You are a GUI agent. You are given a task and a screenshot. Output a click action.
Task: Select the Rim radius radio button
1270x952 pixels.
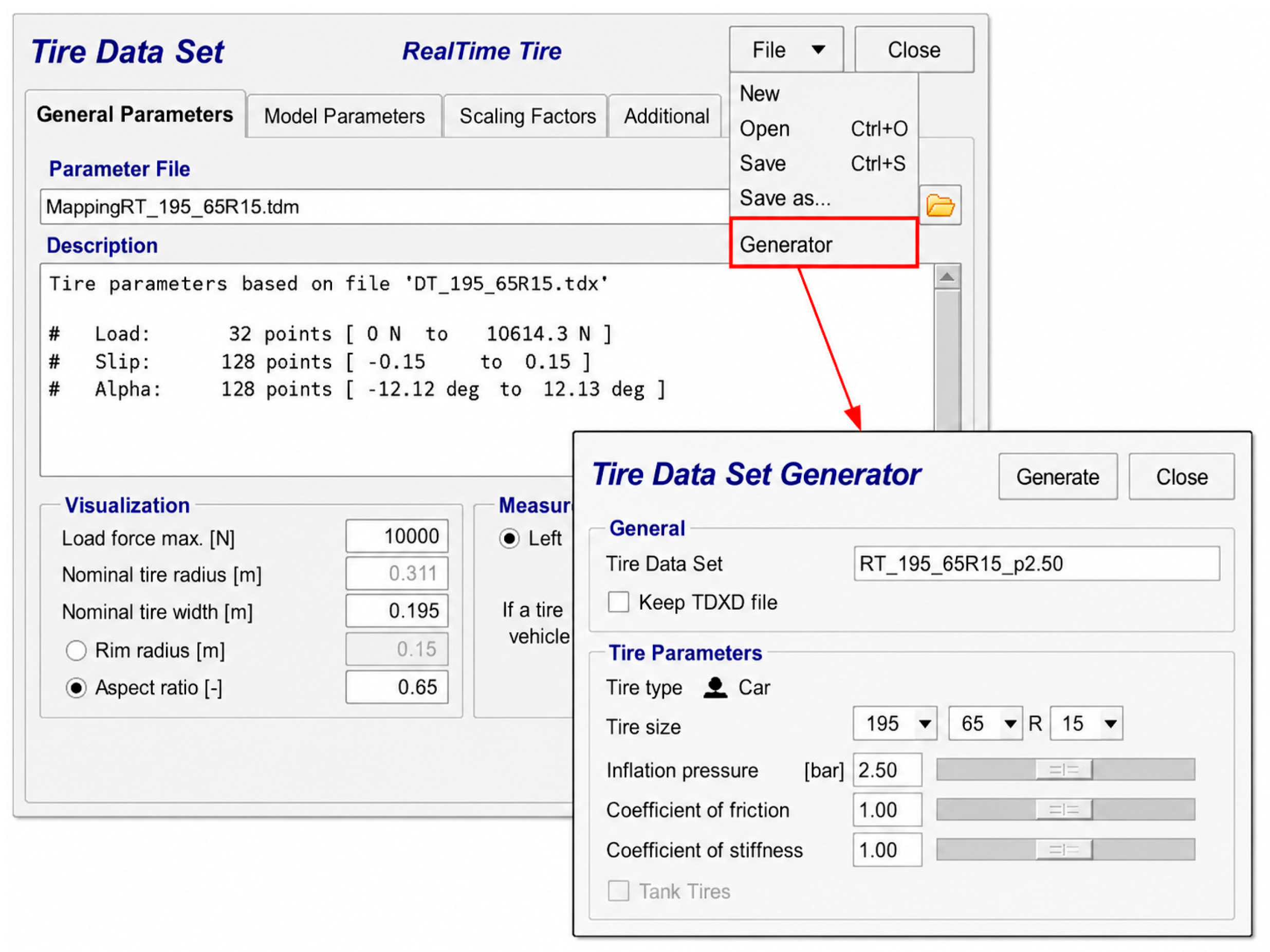[x=77, y=651]
